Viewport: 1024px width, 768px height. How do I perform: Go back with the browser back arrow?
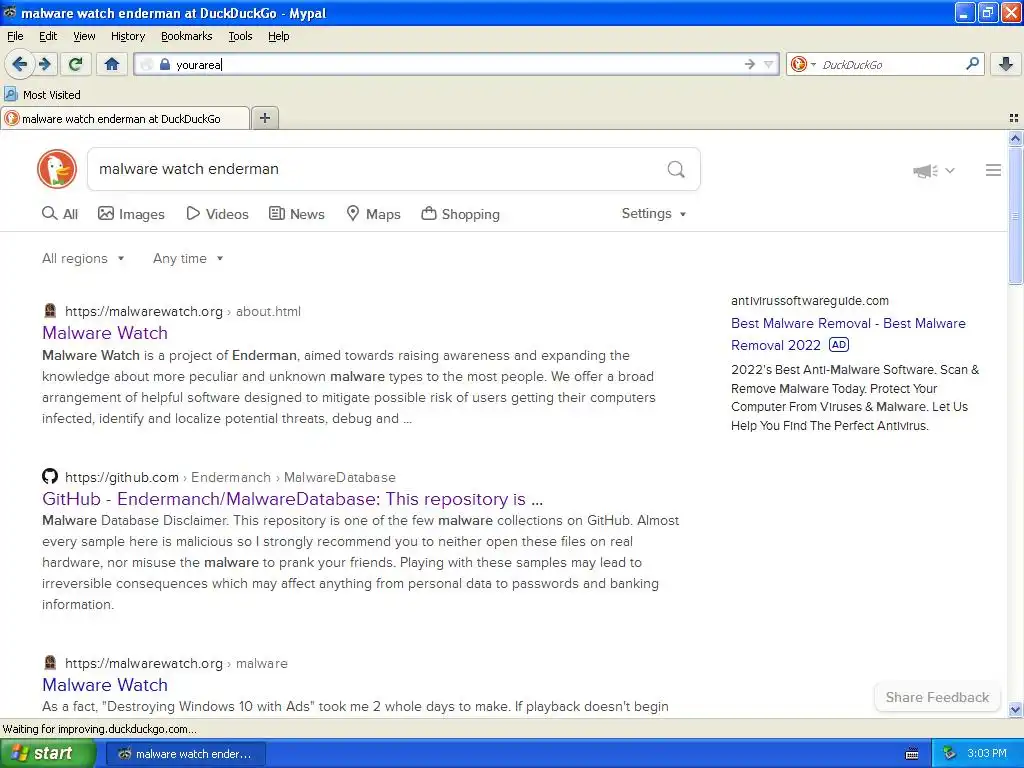[19, 64]
